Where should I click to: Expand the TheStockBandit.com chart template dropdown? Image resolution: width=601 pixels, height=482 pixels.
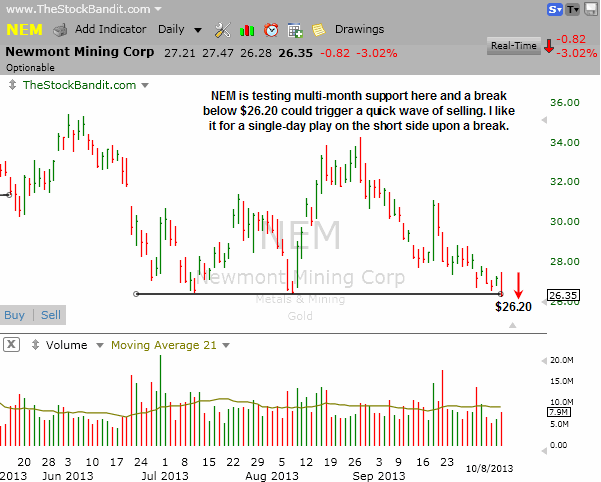145,85
